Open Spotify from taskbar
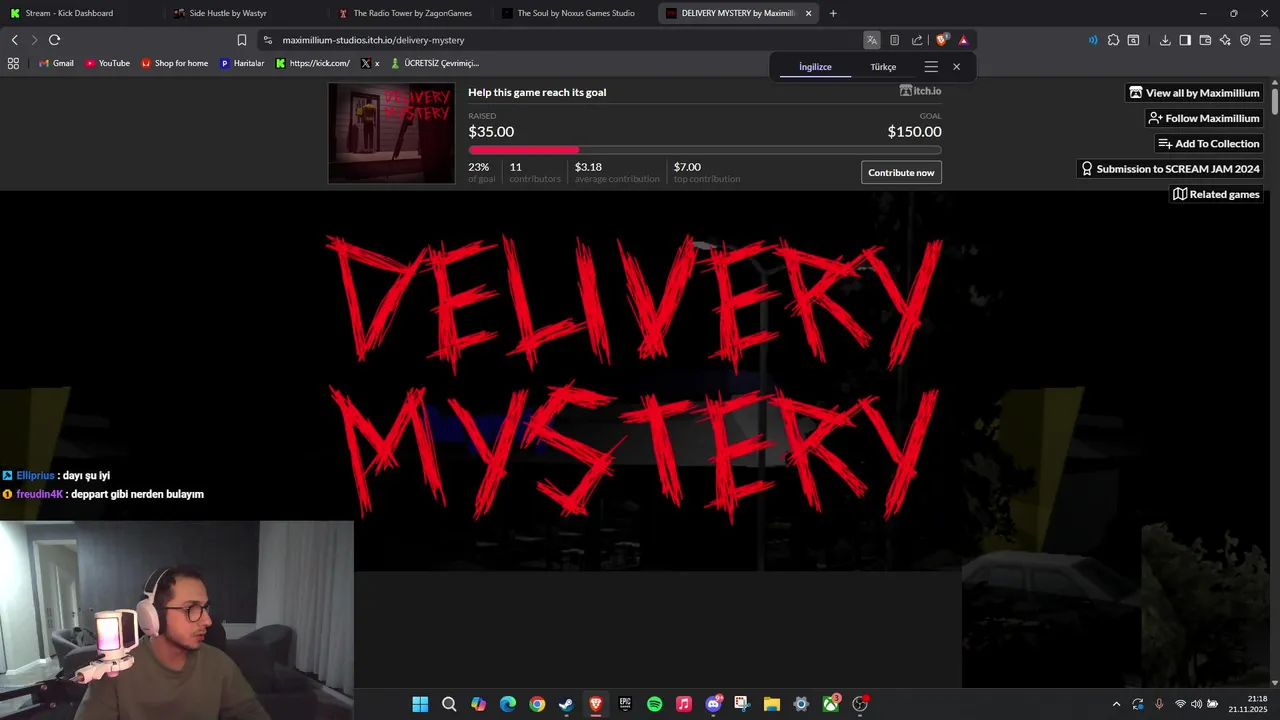 (x=654, y=704)
